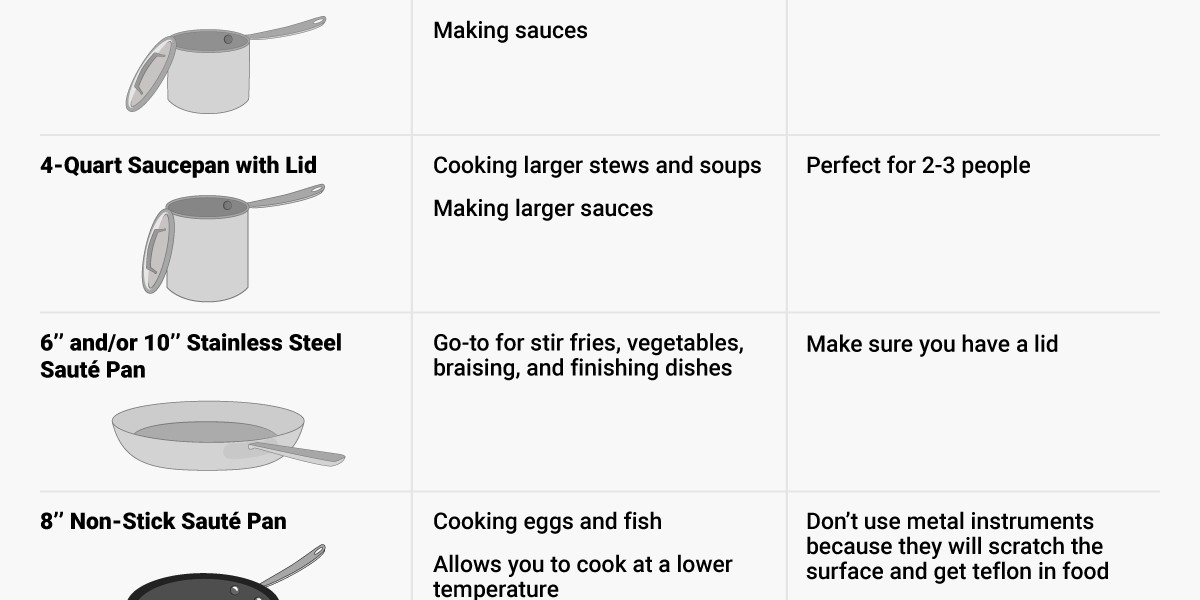Image resolution: width=1200 pixels, height=600 pixels.
Task: Click the 'Perfect for 2-3 people' note
Action: pyautogui.click(x=918, y=166)
